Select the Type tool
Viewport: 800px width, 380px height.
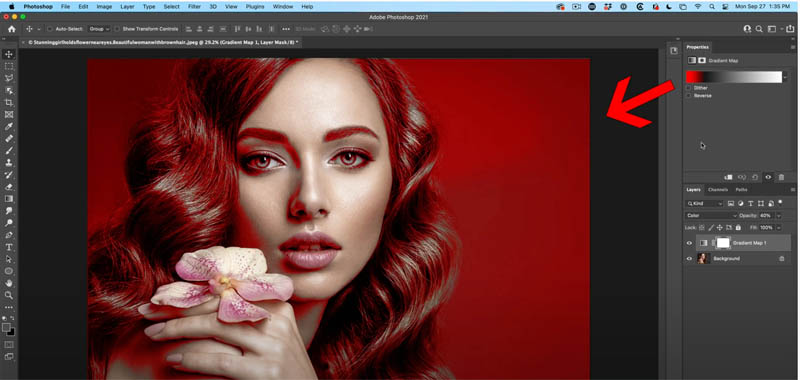click(9, 247)
